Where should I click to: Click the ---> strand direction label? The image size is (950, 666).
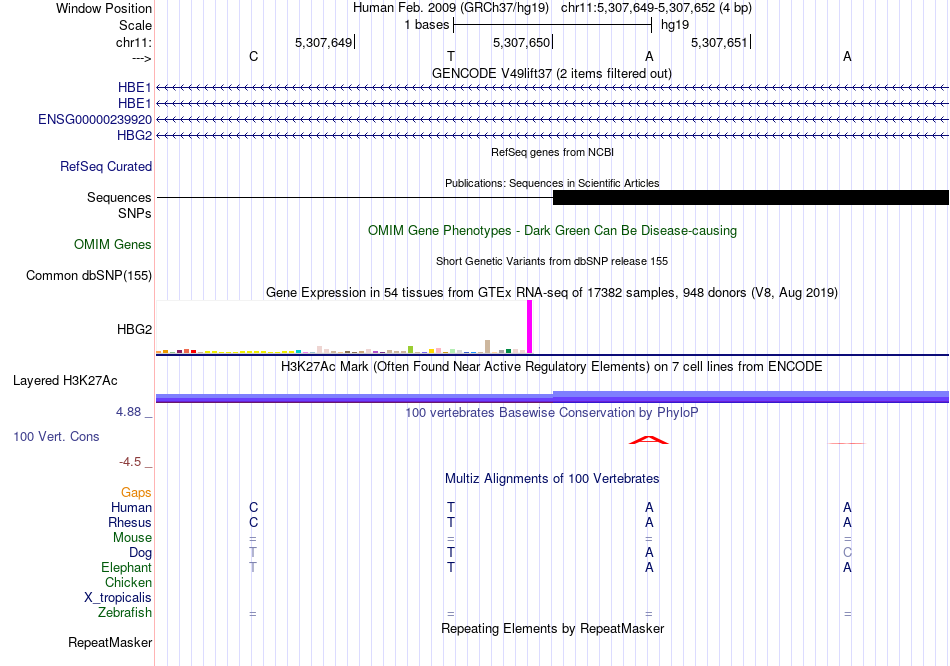point(142,58)
